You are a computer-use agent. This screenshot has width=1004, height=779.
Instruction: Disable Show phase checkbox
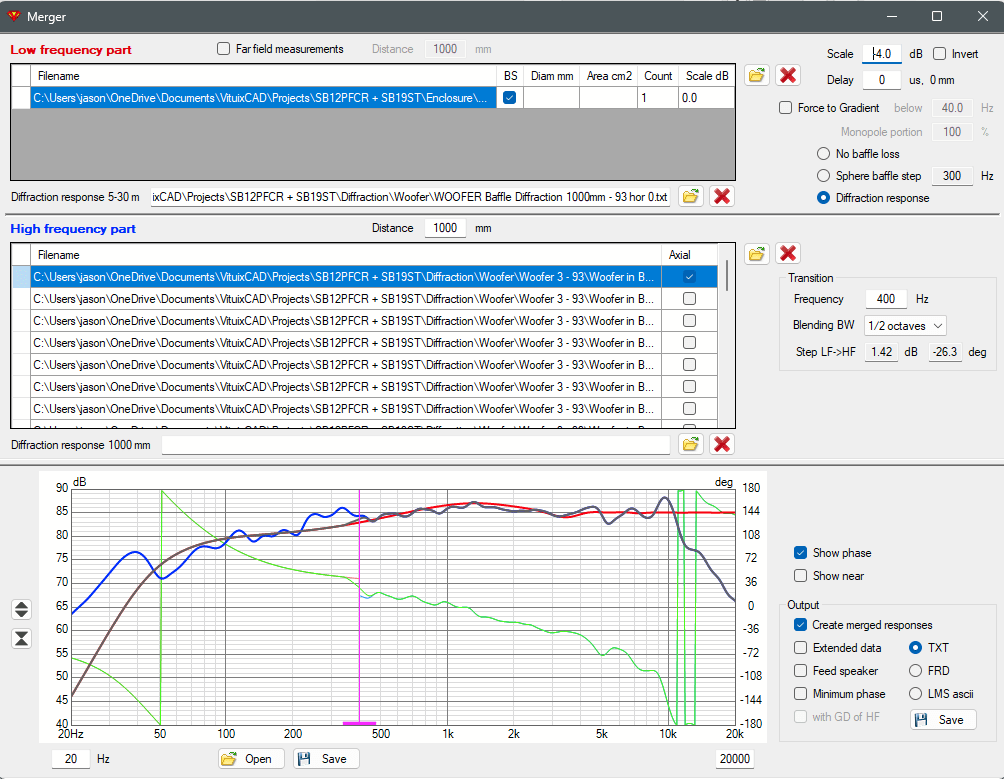tap(800, 552)
